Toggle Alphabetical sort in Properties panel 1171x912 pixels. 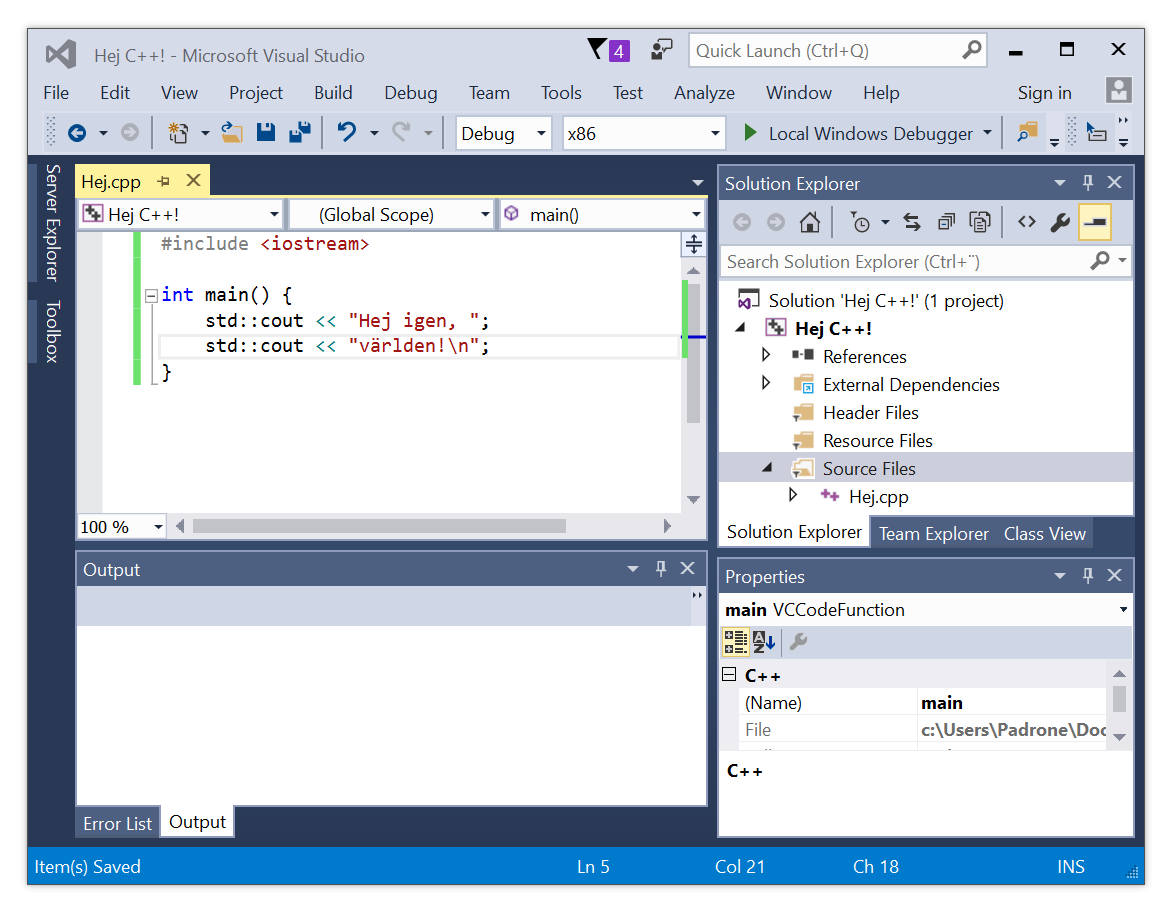(764, 642)
